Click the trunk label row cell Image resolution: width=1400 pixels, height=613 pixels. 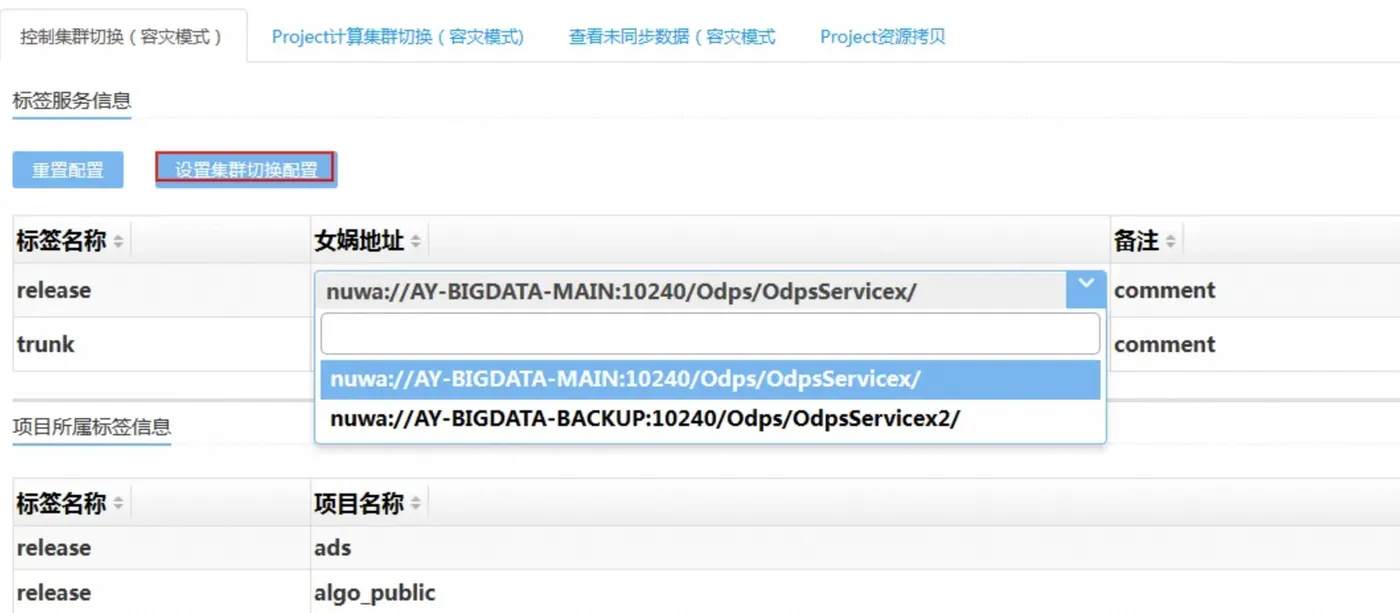click(x=46, y=345)
